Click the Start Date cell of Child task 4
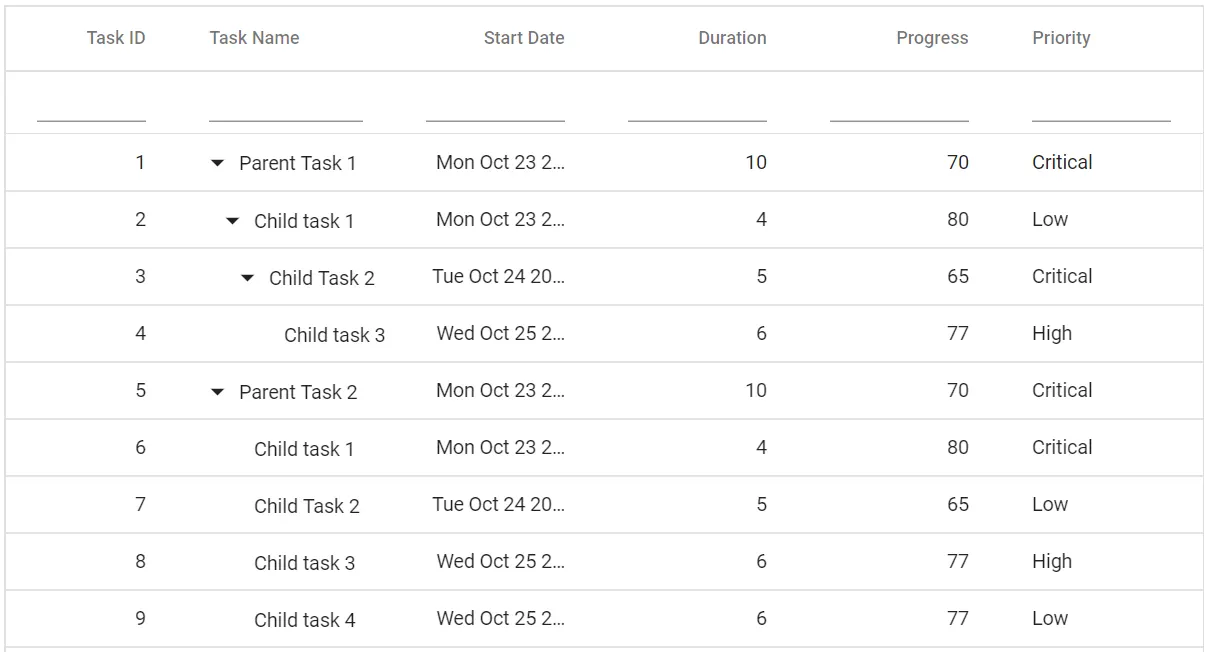 [502, 618]
